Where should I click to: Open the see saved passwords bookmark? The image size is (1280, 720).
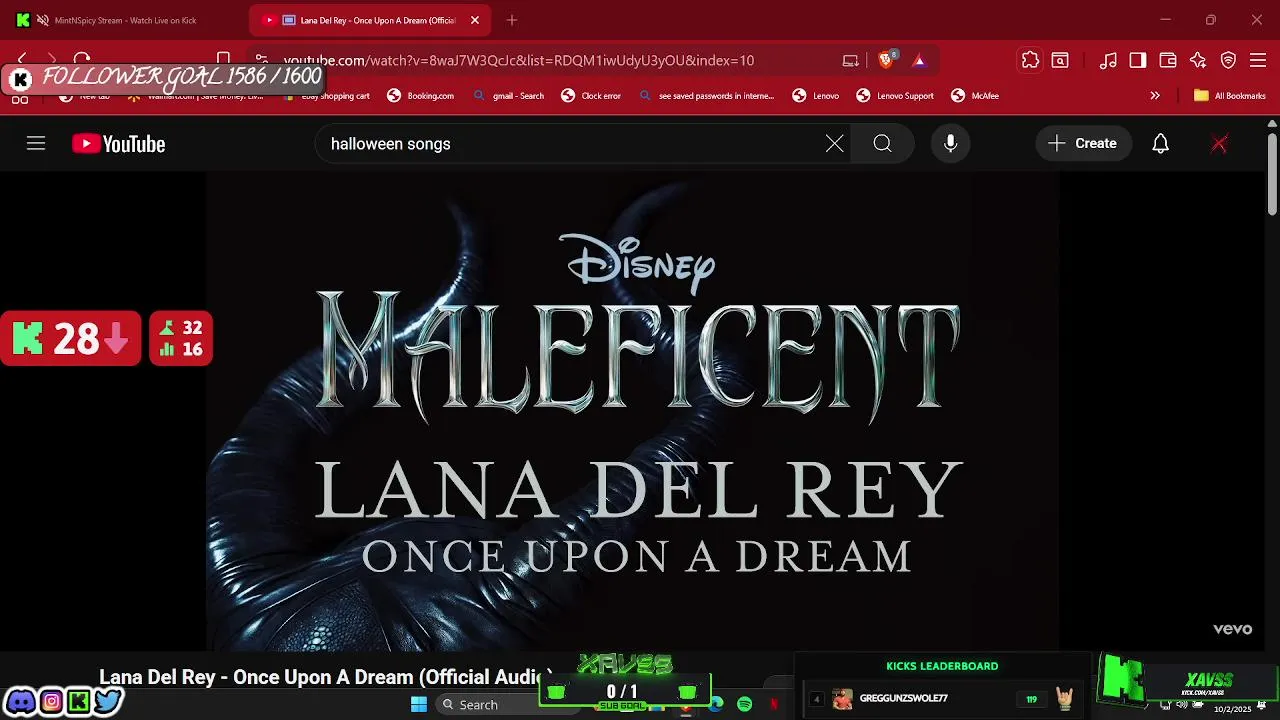[x=706, y=96]
